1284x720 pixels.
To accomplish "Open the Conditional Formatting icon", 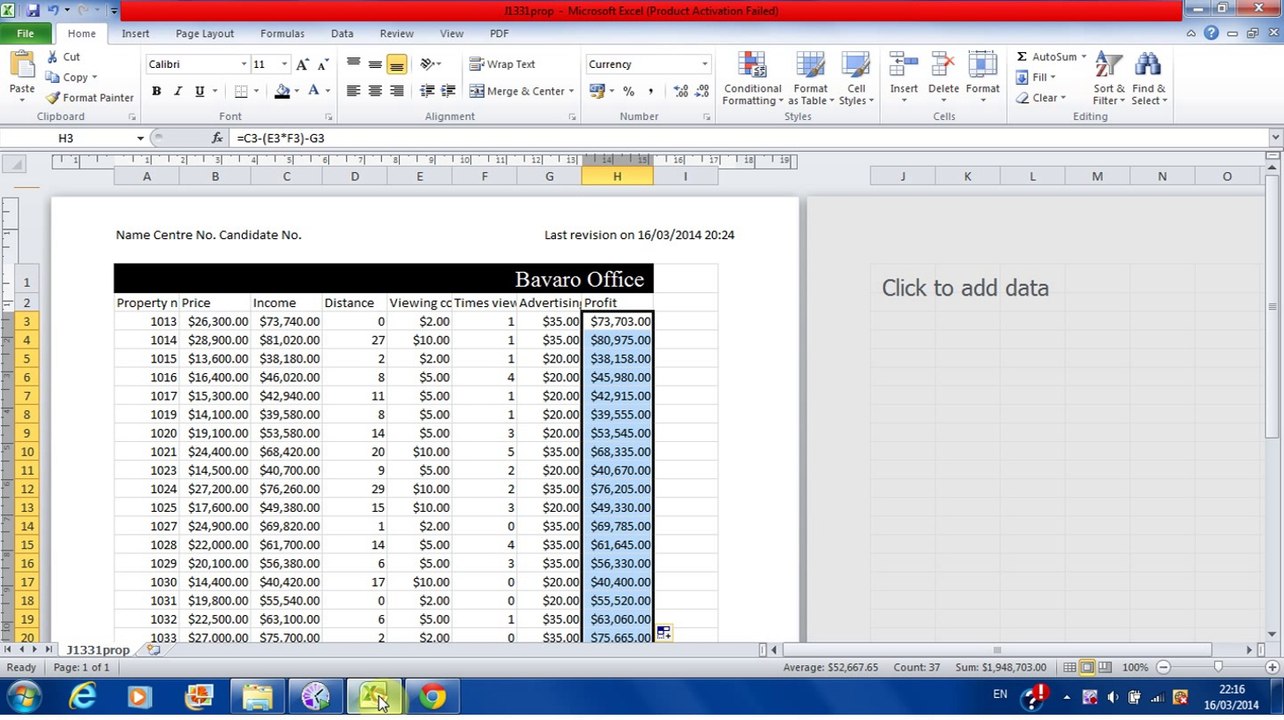I will tap(752, 66).
